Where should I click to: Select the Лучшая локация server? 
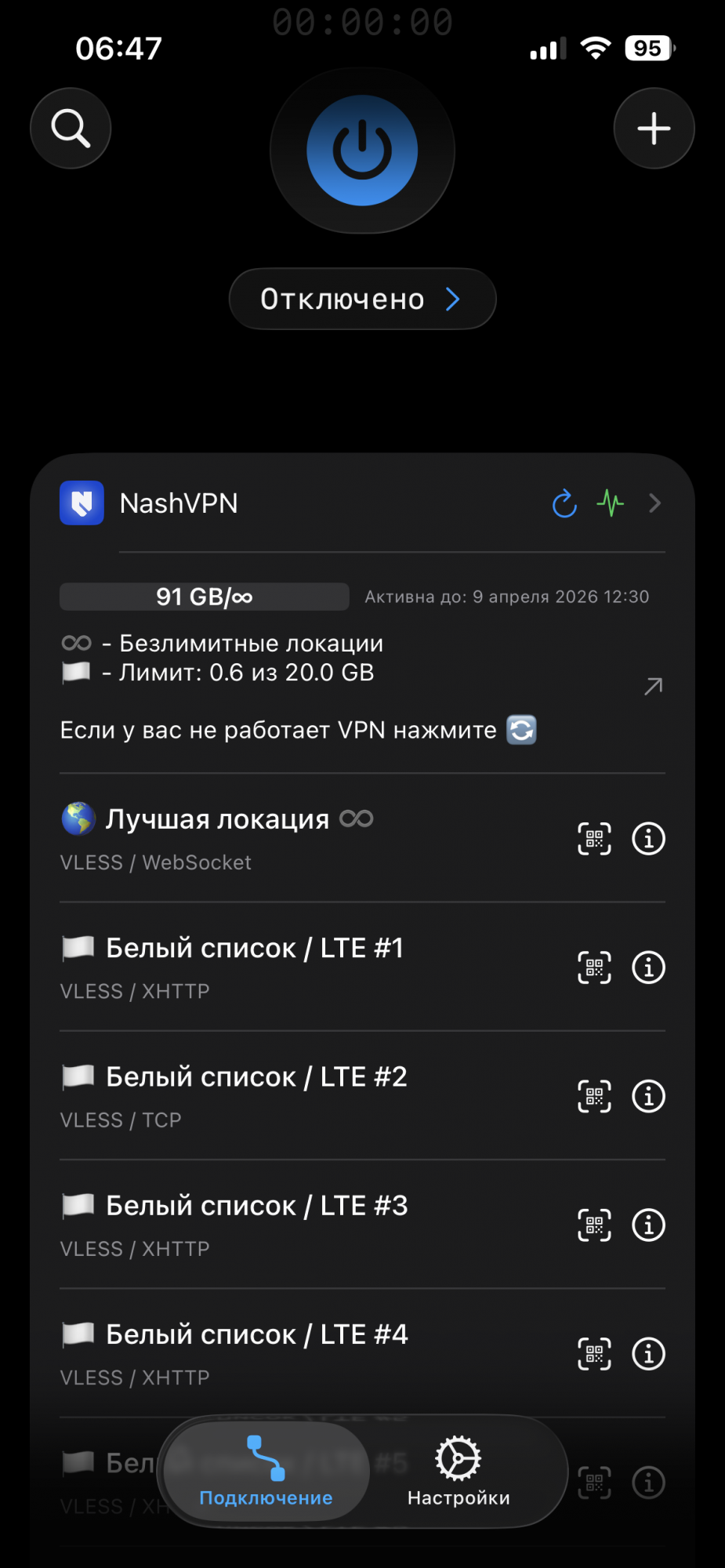tap(235, 837)
